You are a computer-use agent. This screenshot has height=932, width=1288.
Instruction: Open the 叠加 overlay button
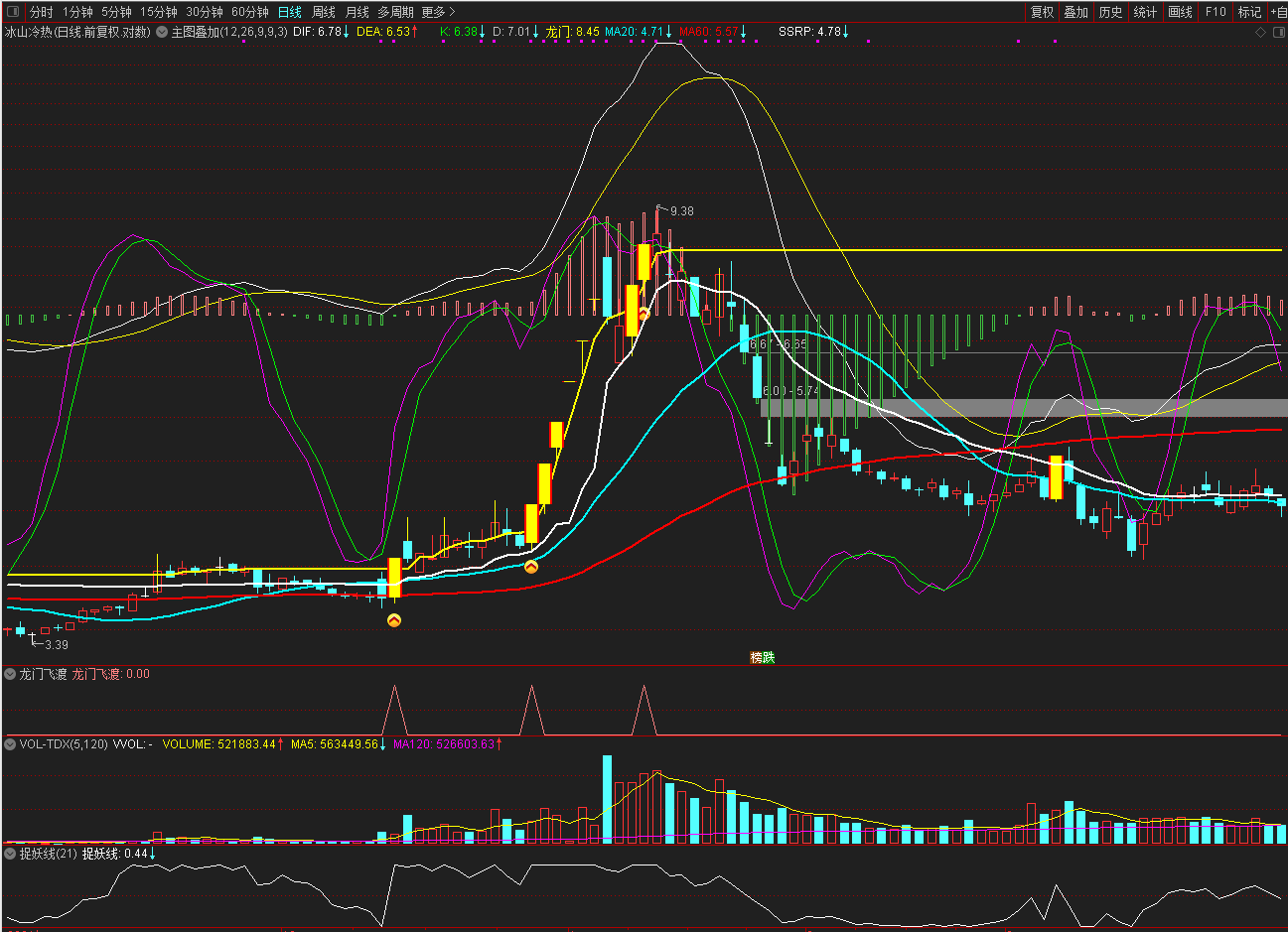[1076, 12]
